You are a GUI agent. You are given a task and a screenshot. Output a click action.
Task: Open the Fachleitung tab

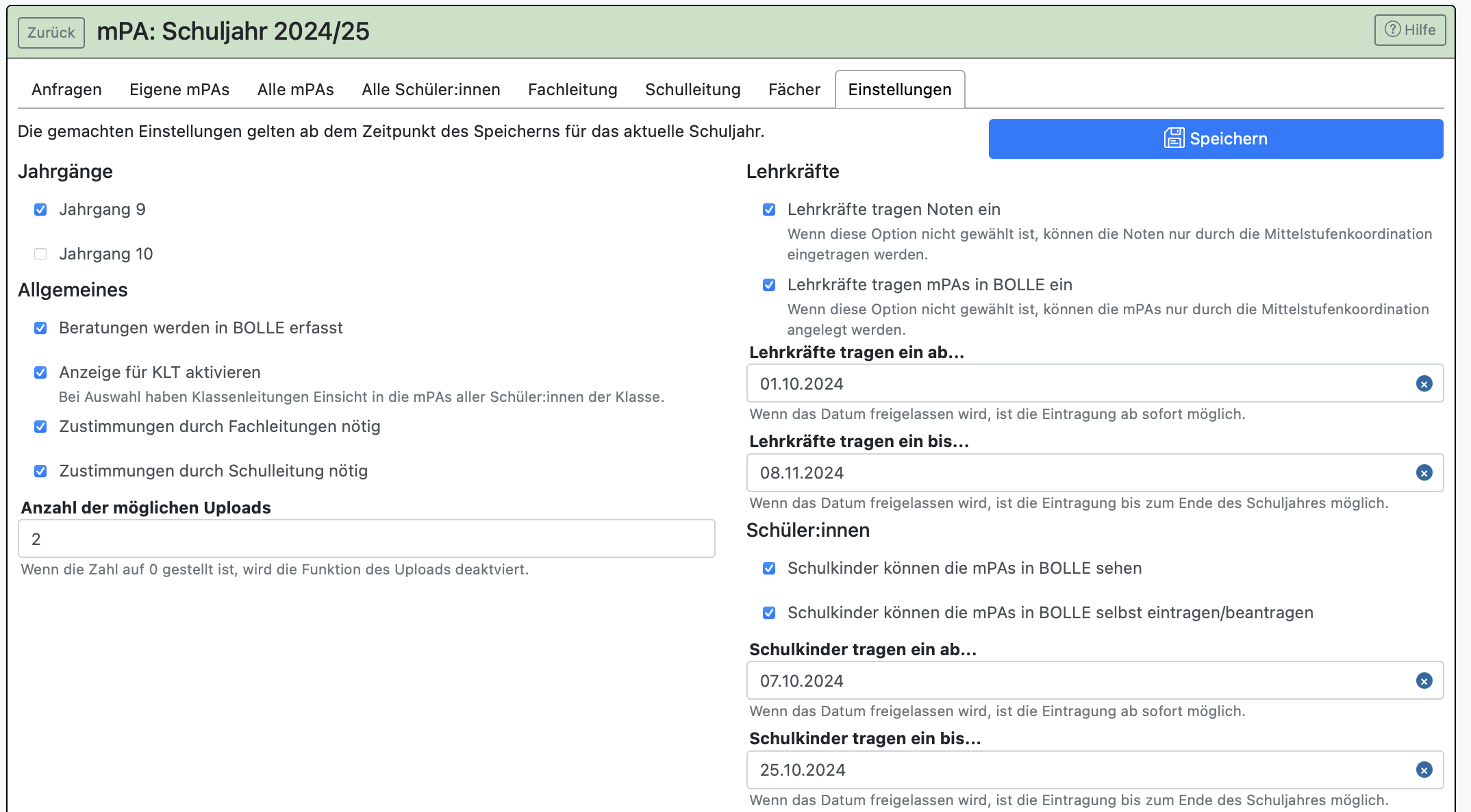click(x=573, y=90)
